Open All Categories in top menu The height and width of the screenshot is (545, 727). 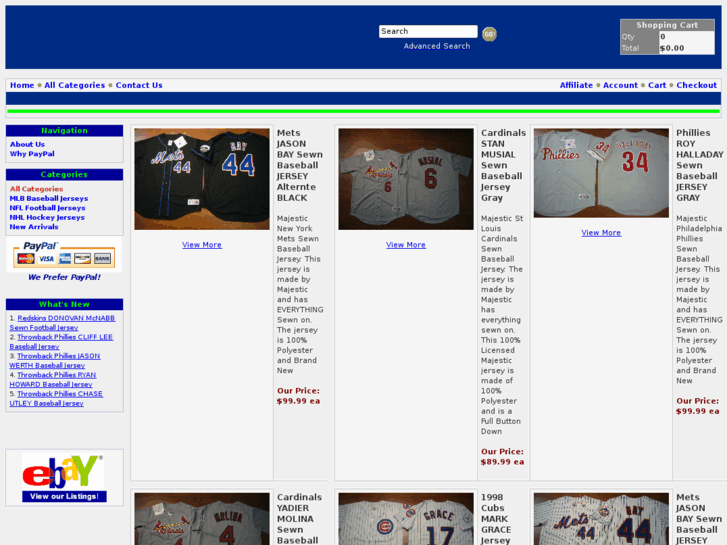(x=75, y=85)
